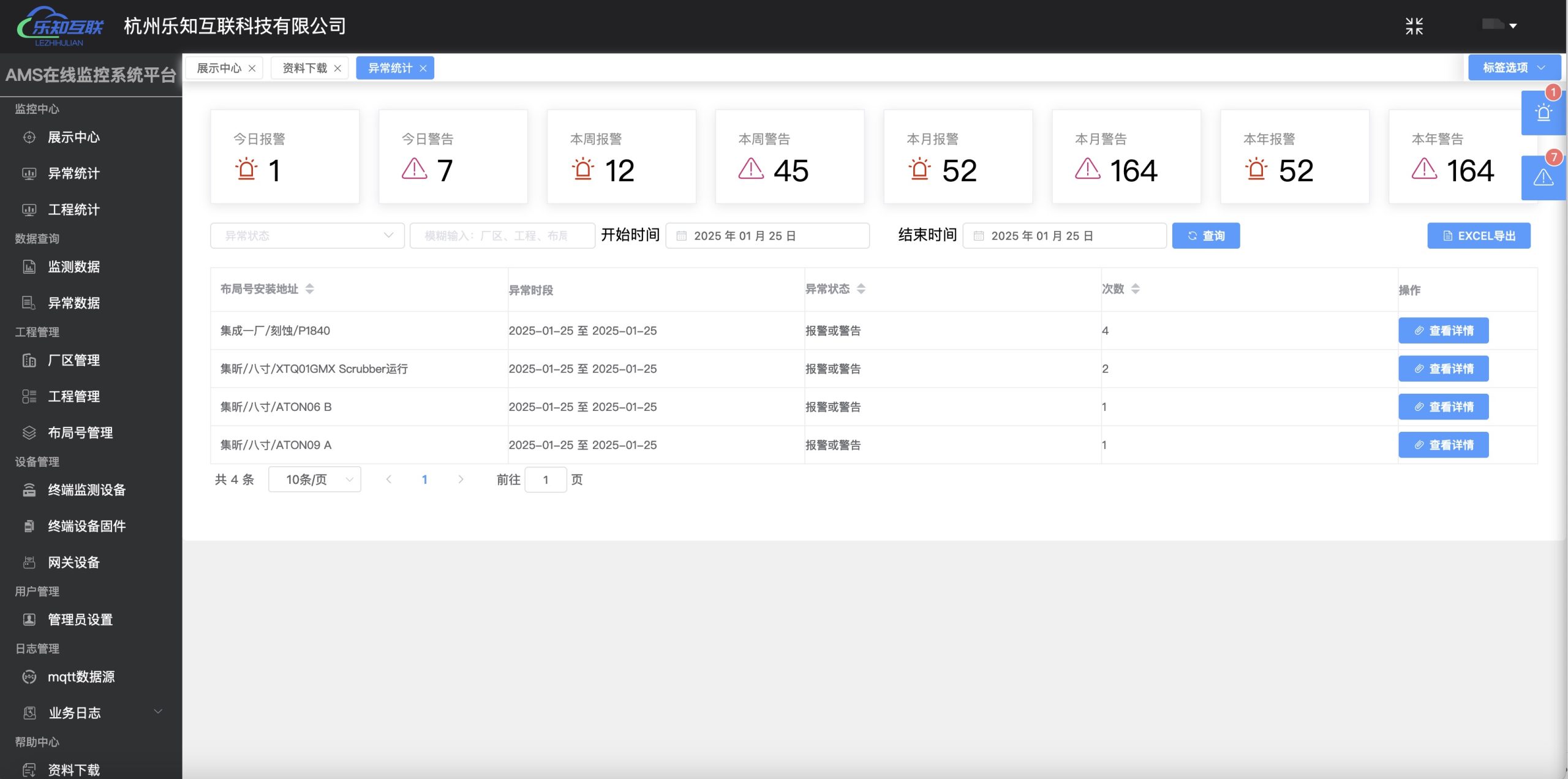Viewport: 1568px width, 779px height.
Task: Click the 布局号管理 layers icon
Action: pyautogui.click(x=29, y=432)
